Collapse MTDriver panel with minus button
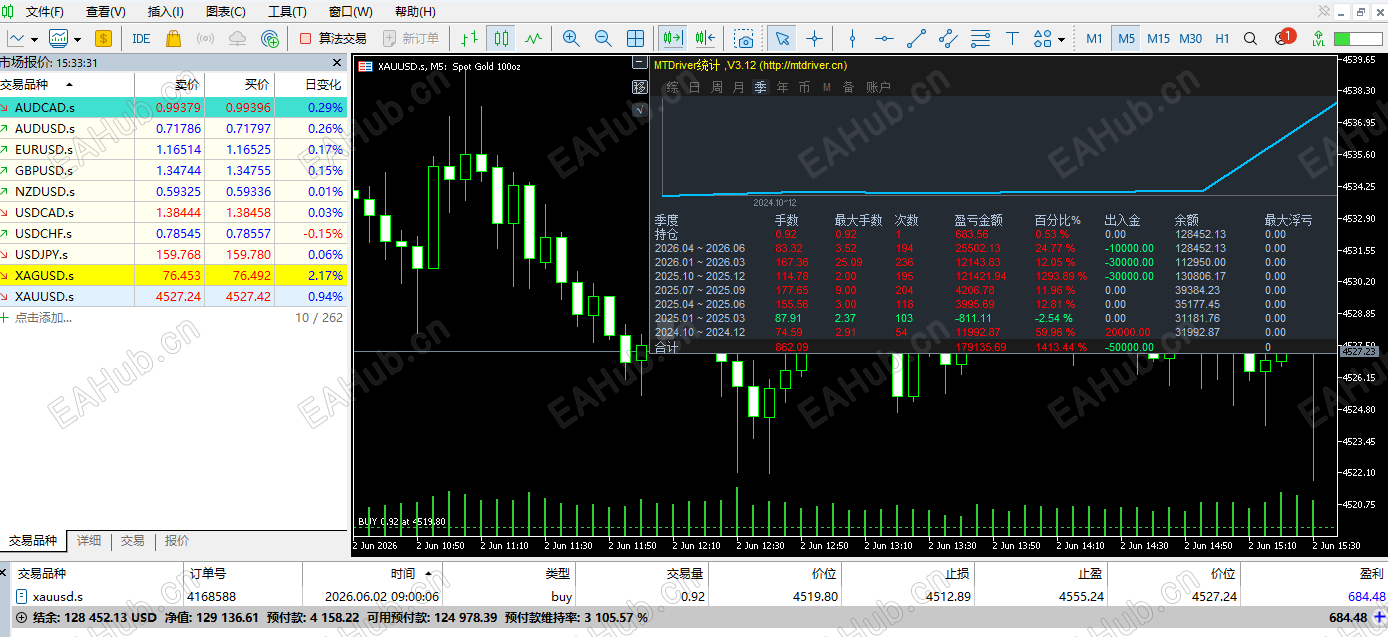The height and width of the screenshot is (637, 1388). 640,63
